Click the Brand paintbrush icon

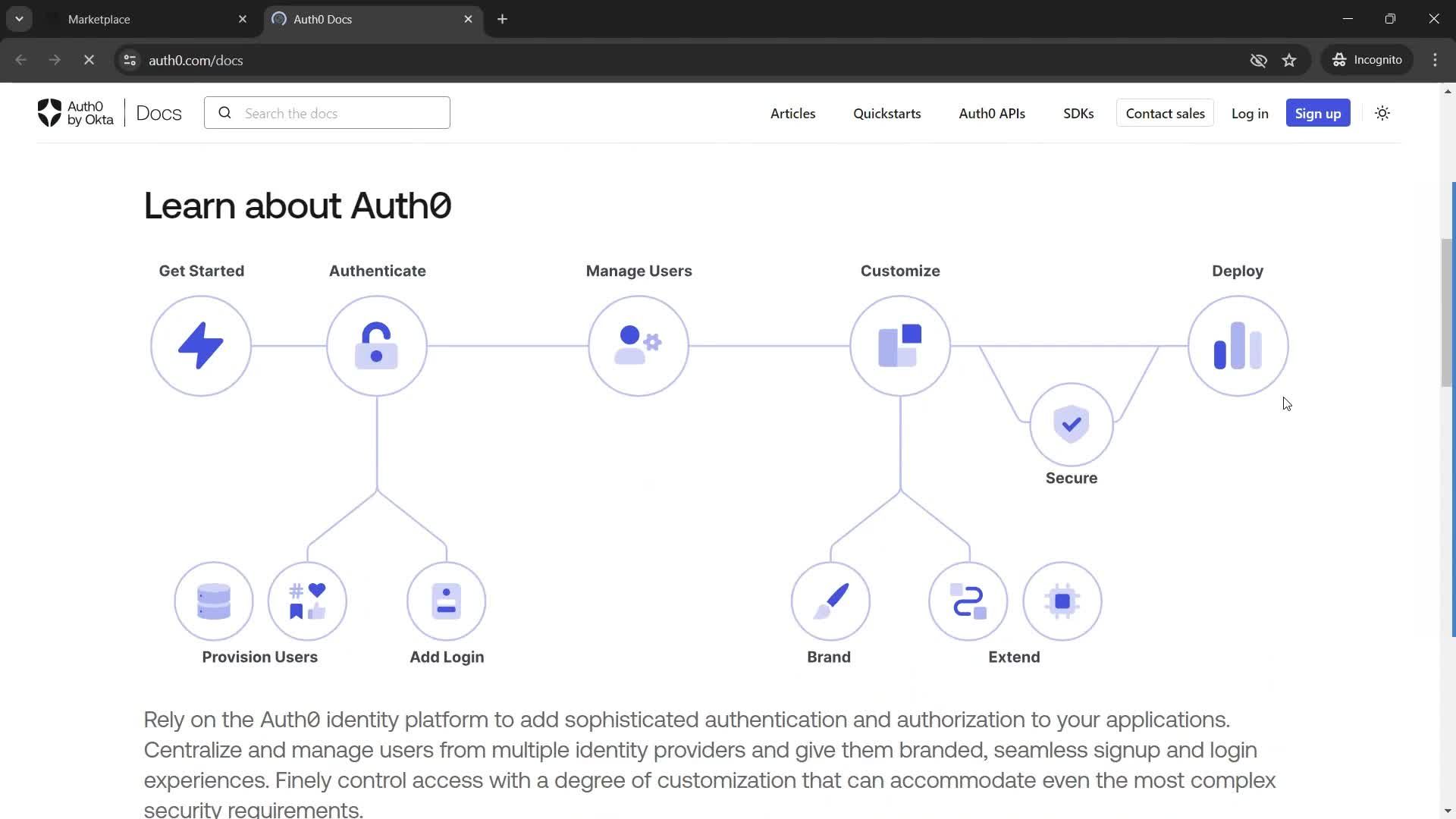[x=830, y=601]
